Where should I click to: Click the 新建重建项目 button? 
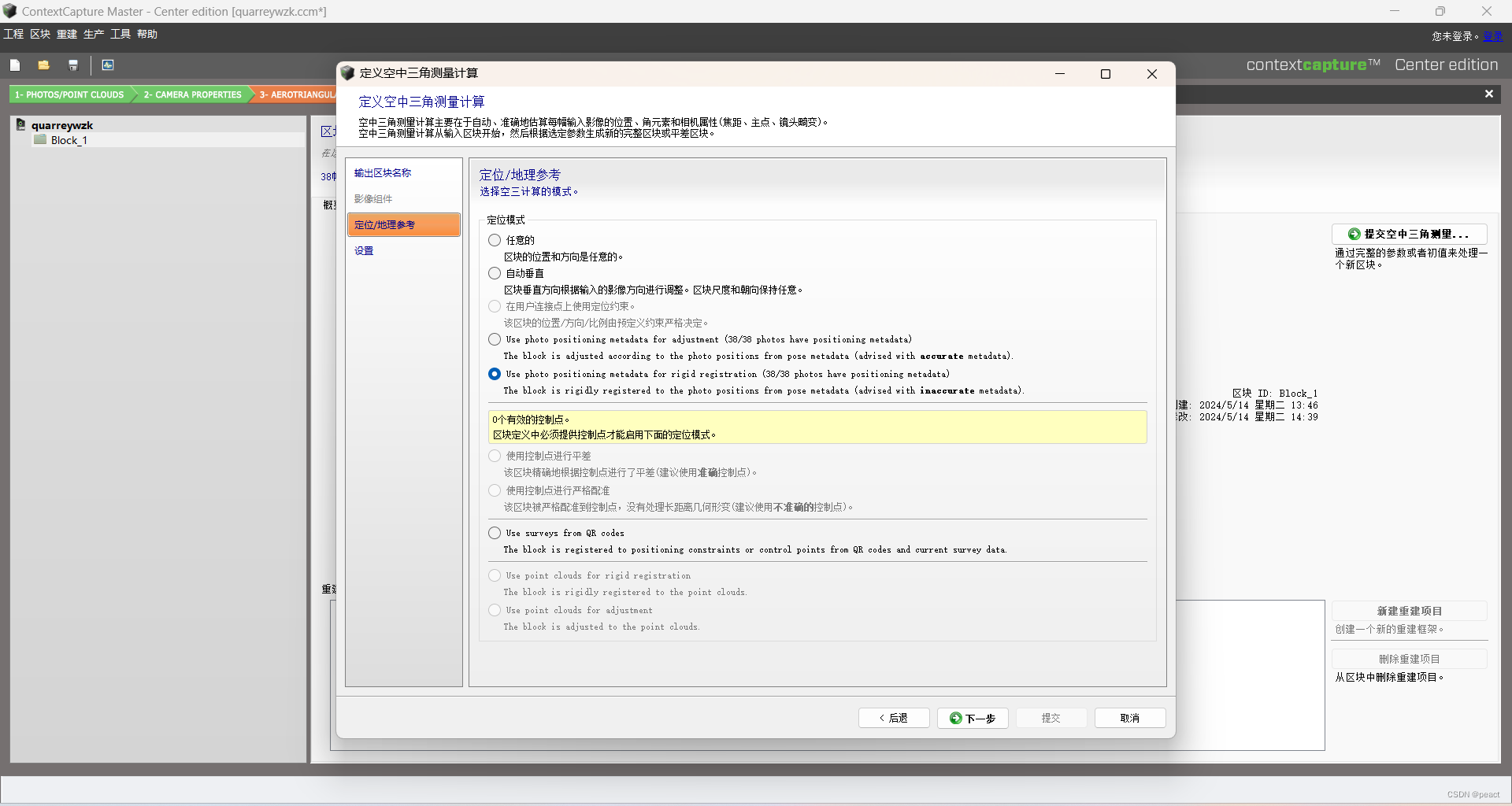click(x=1409, y=612)
